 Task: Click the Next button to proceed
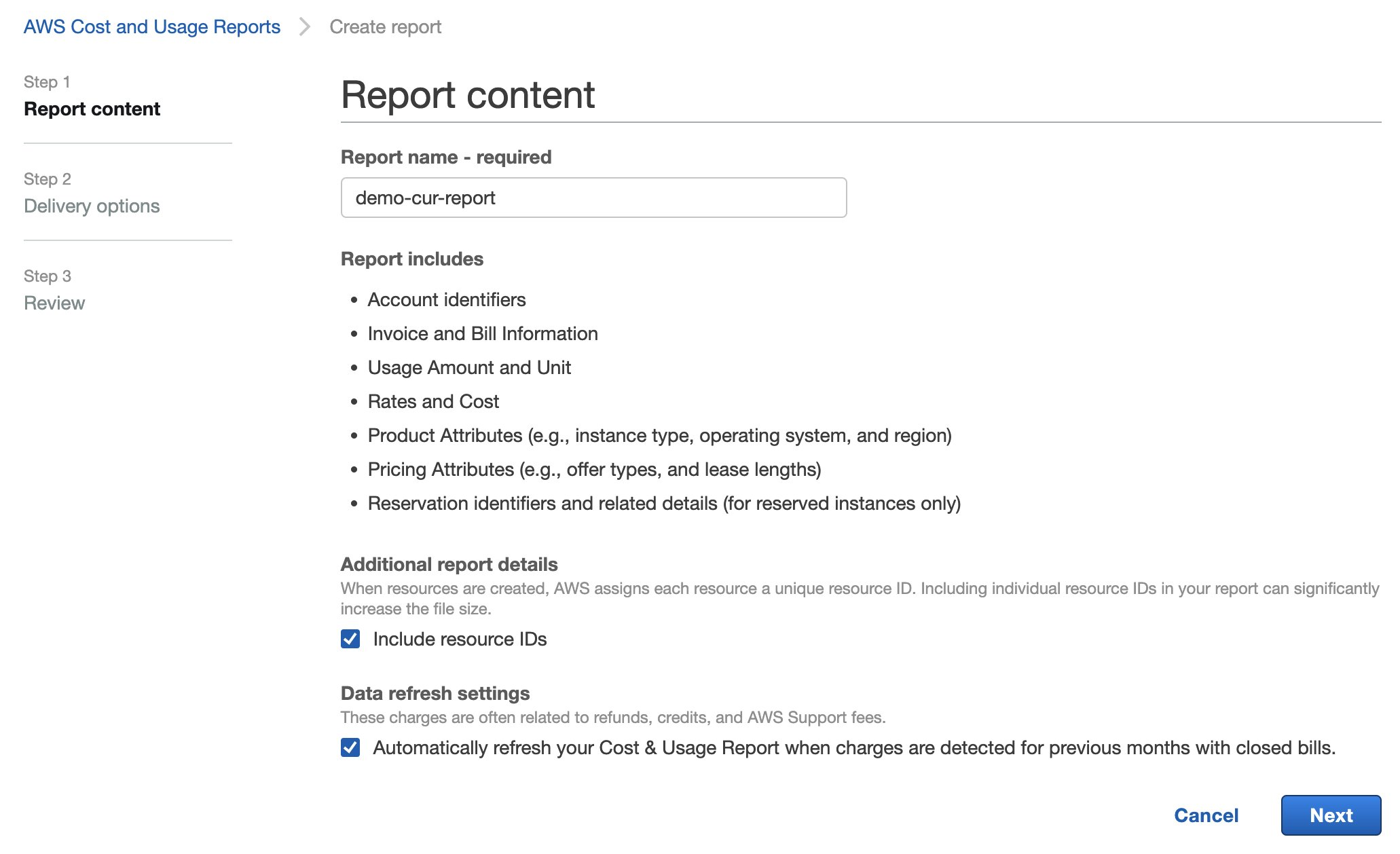coord(1331,815)
